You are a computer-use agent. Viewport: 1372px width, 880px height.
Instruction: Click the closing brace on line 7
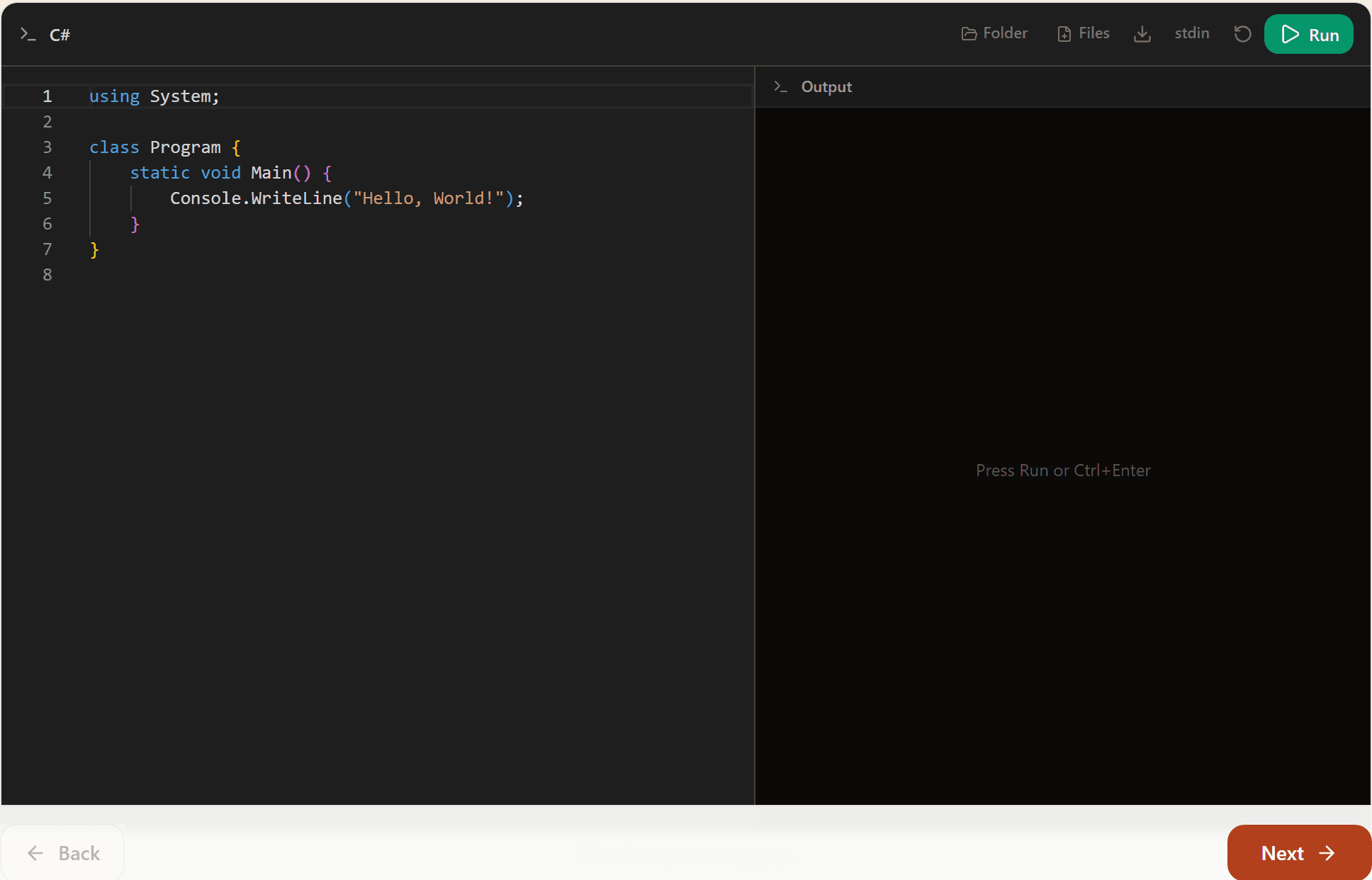(x=94, y=249)
